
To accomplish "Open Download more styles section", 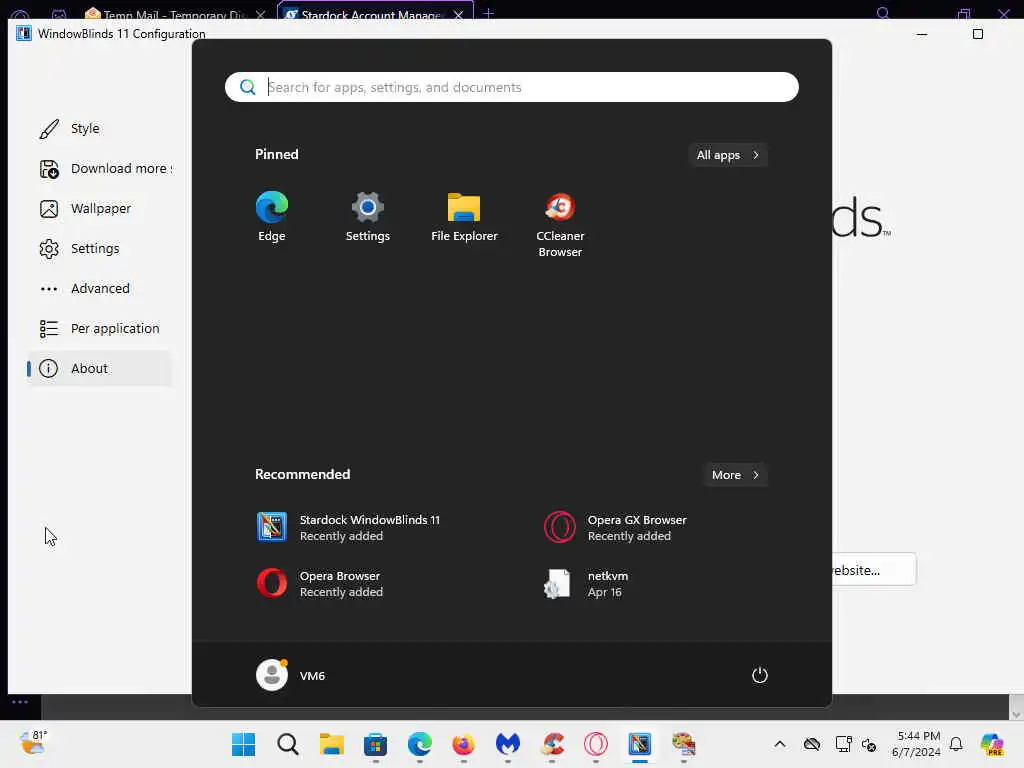I will point(99,169).
